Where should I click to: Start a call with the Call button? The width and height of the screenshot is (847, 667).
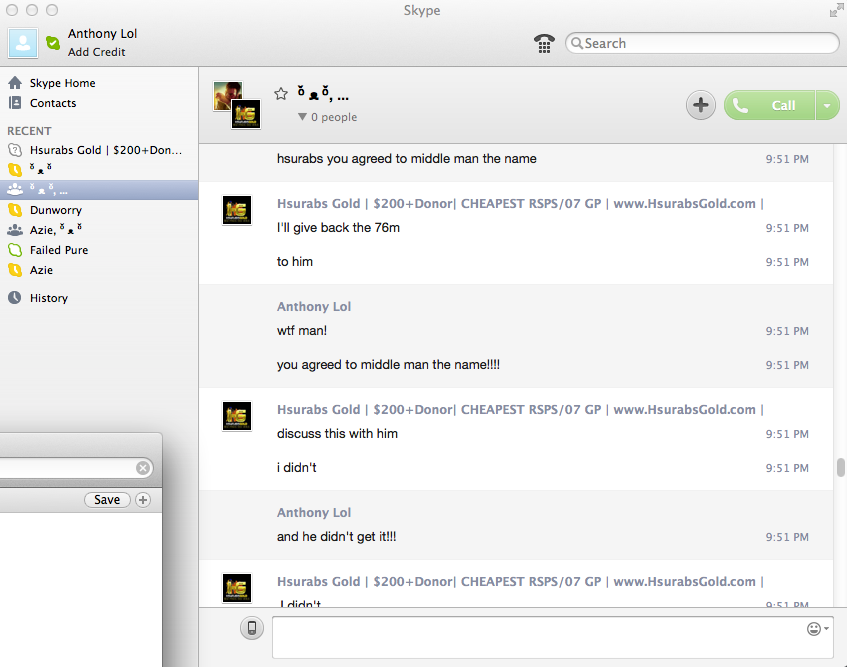(x=769, y=105)
